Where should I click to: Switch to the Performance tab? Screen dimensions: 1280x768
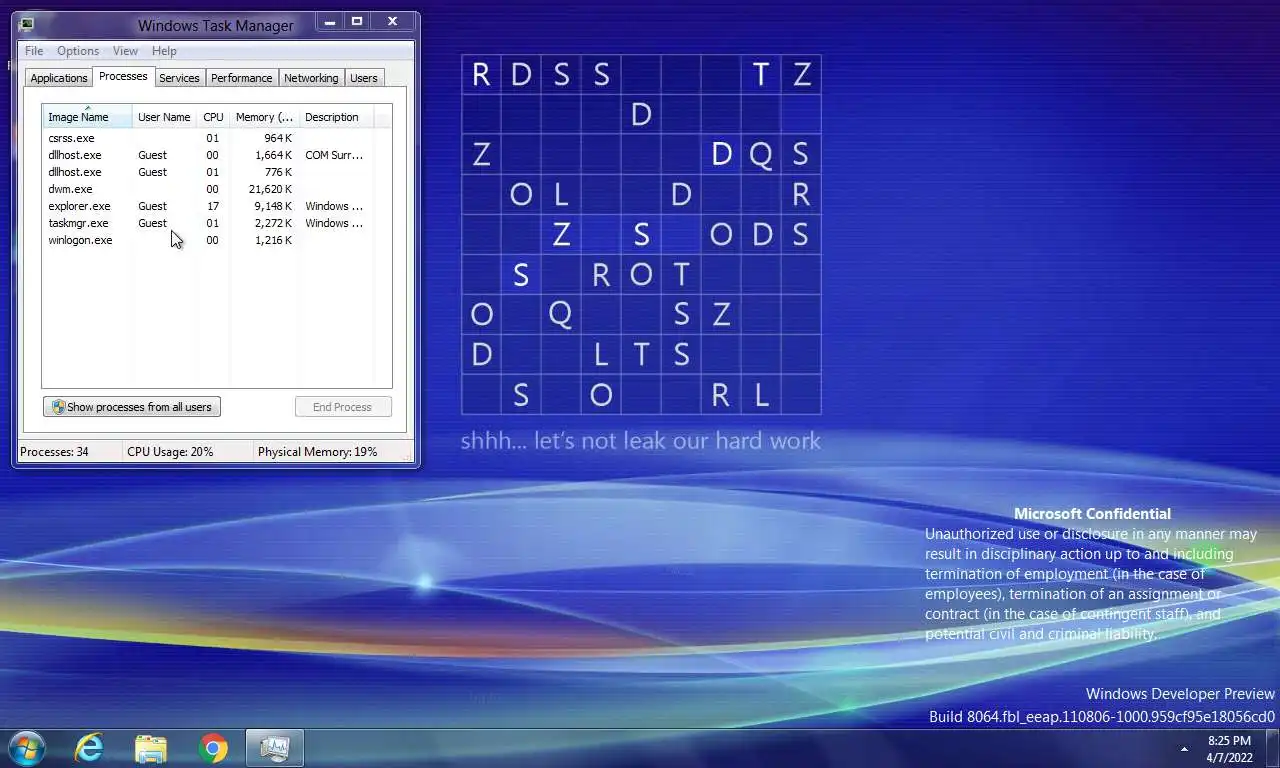[x=241, y=78]
